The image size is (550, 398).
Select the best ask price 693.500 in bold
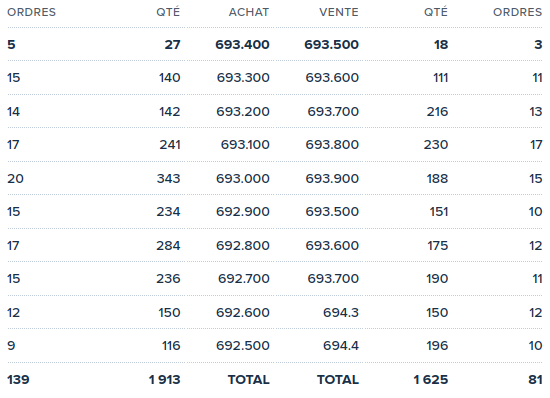click(x=331, y=45)
